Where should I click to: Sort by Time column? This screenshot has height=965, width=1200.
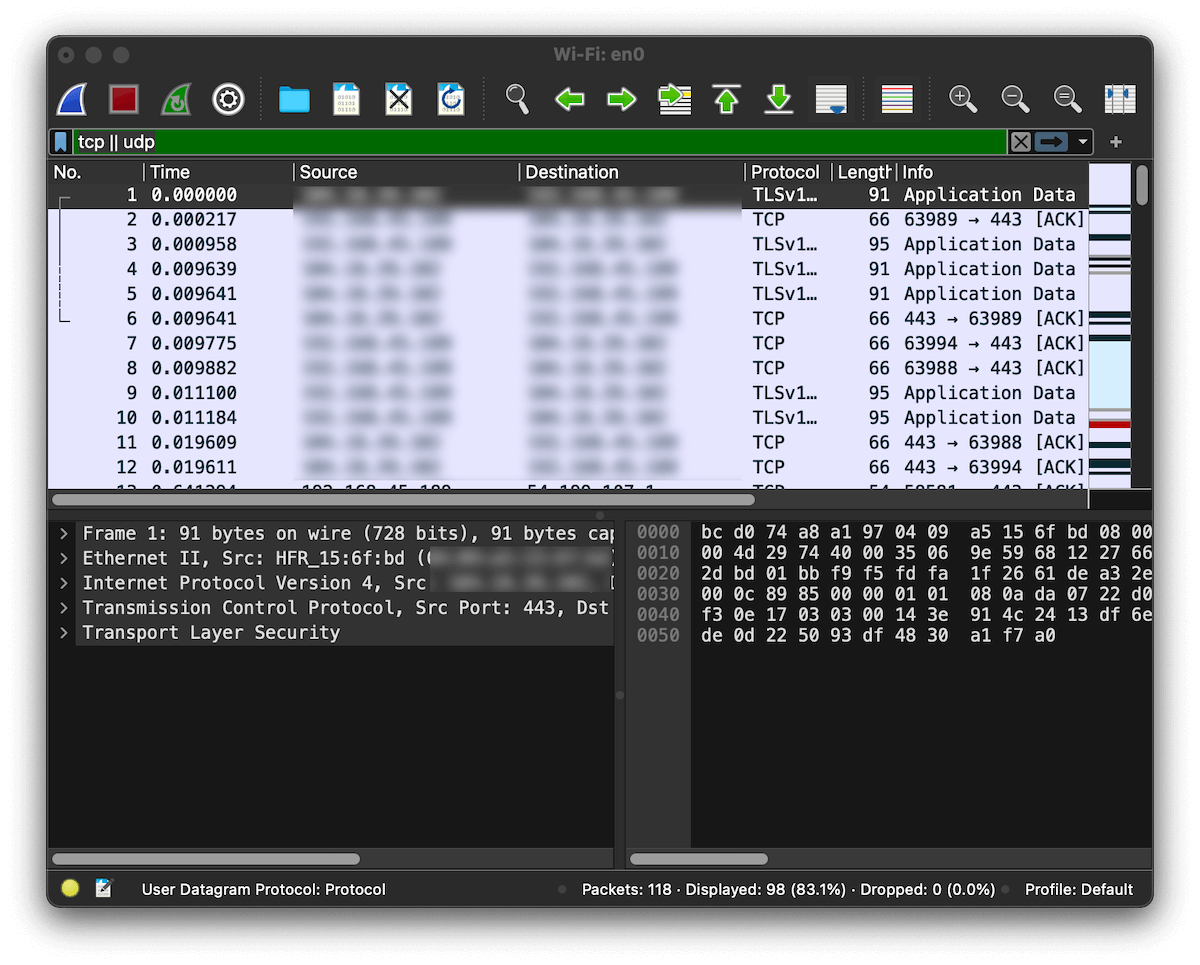[218, 172]
